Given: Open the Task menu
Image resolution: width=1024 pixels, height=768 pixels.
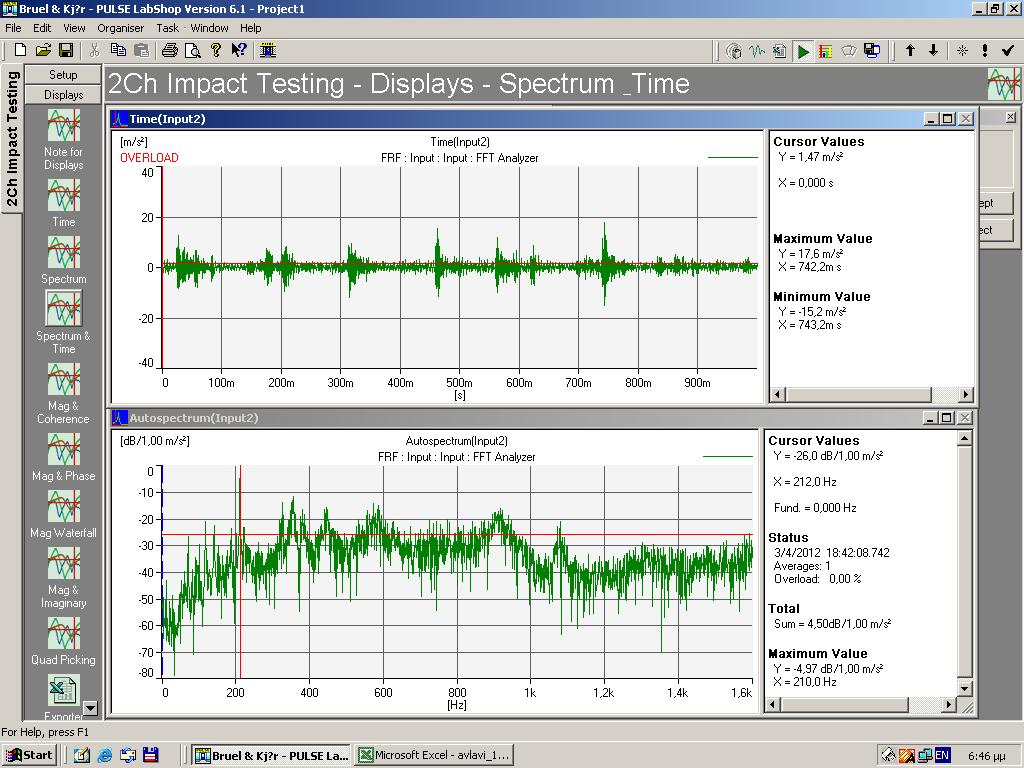Looking at the screenshot, I should pos(167,28).
